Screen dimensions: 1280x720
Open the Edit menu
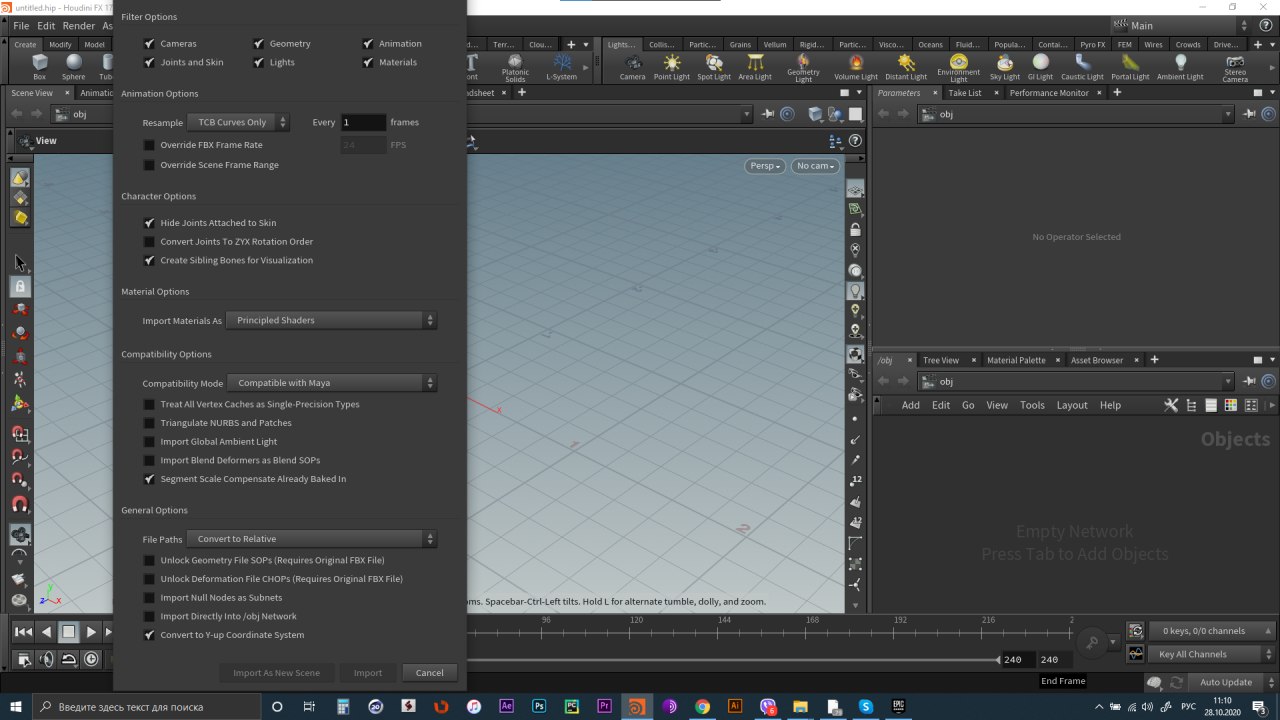(46, 26)
